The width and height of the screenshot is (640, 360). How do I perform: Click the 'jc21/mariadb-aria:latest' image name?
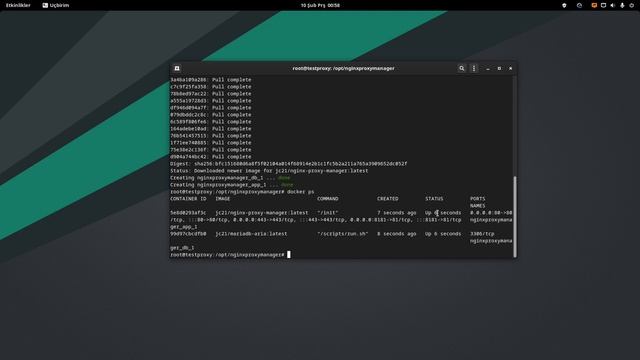(251, 234)
